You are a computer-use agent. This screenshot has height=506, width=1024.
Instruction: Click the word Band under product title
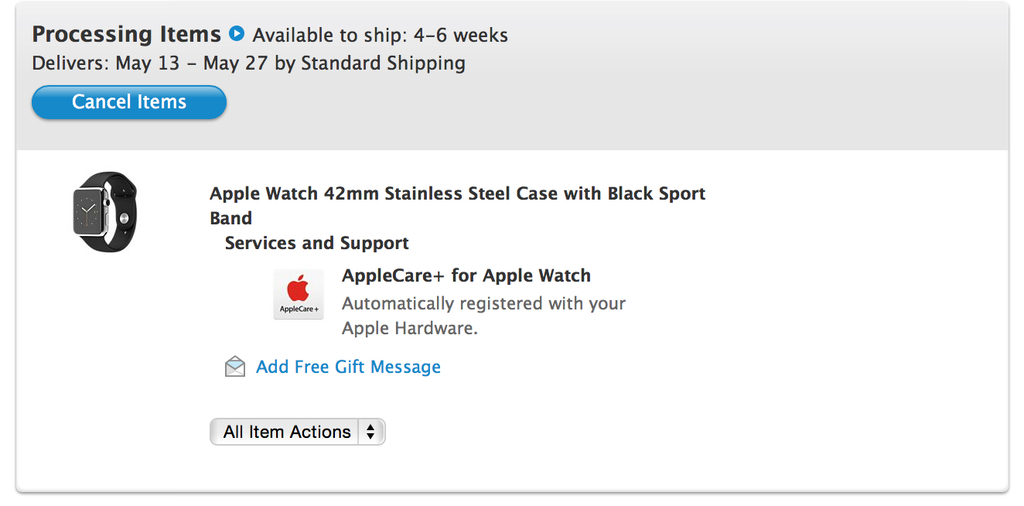231,218
